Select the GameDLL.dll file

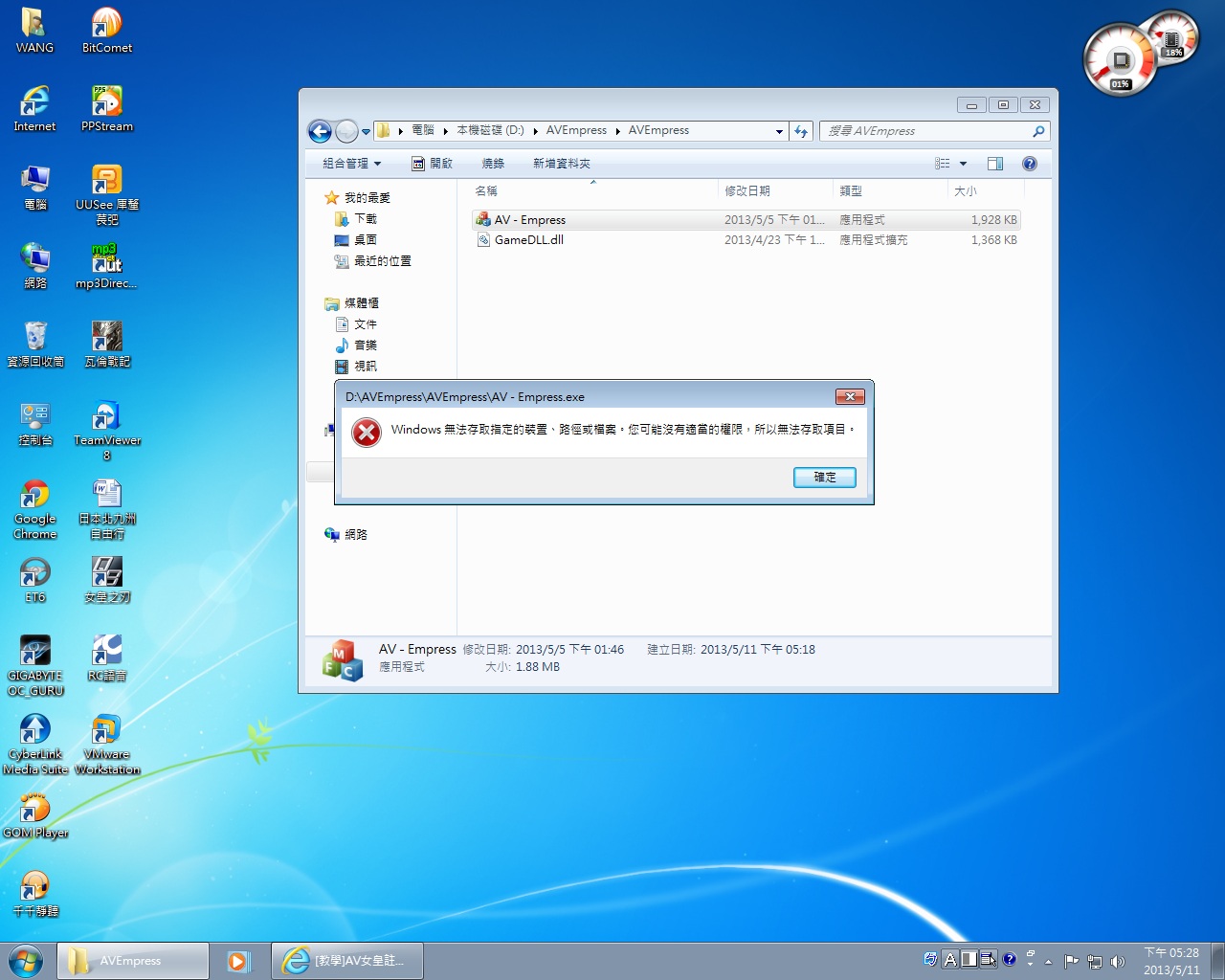tap(746, 240)
